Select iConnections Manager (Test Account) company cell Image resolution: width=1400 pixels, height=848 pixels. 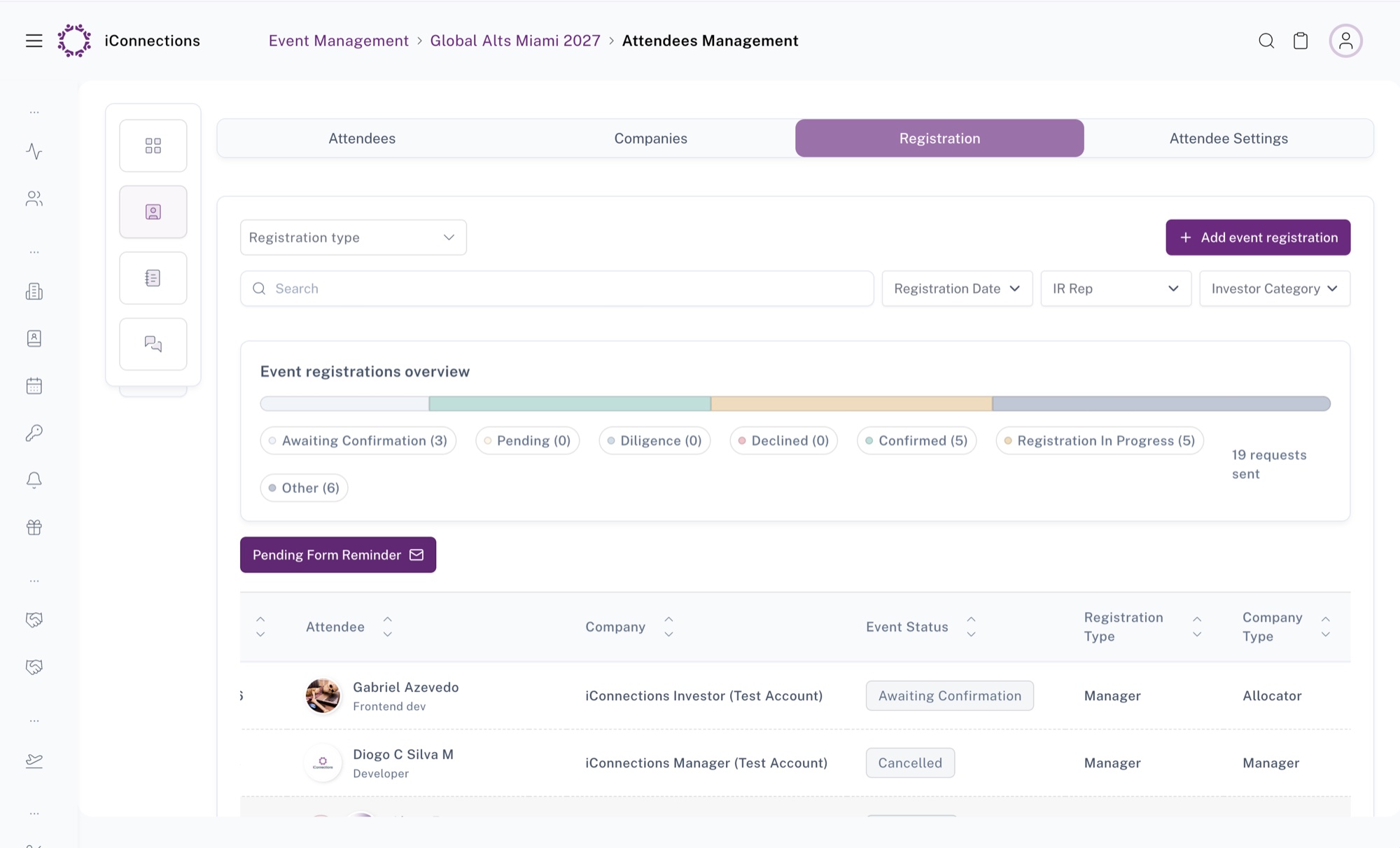[706, 763]
